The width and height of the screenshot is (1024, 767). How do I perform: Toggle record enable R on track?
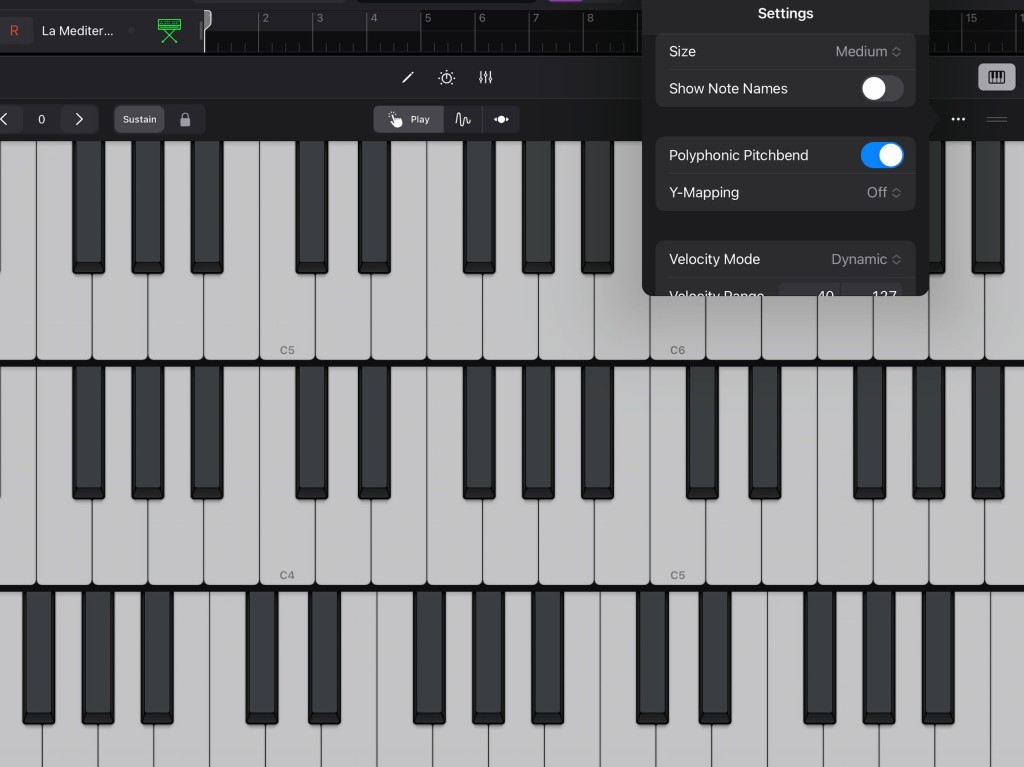point(14,31)
